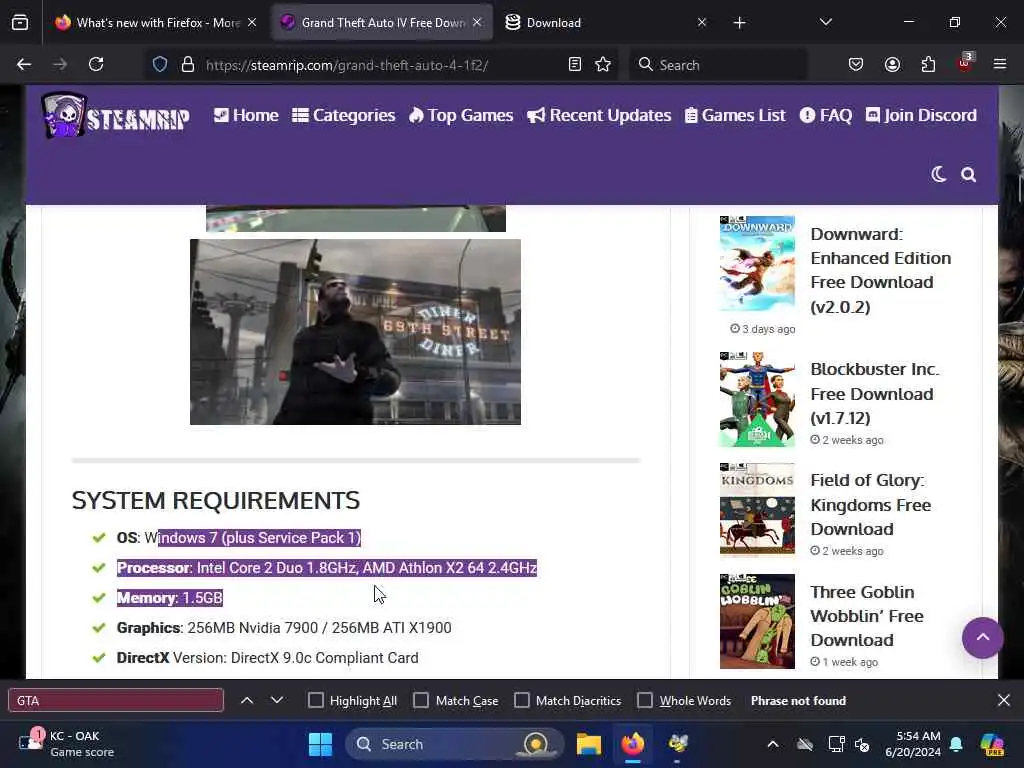Open File Explorer from taskbar
1024x768 pixels.
[588, 744]
